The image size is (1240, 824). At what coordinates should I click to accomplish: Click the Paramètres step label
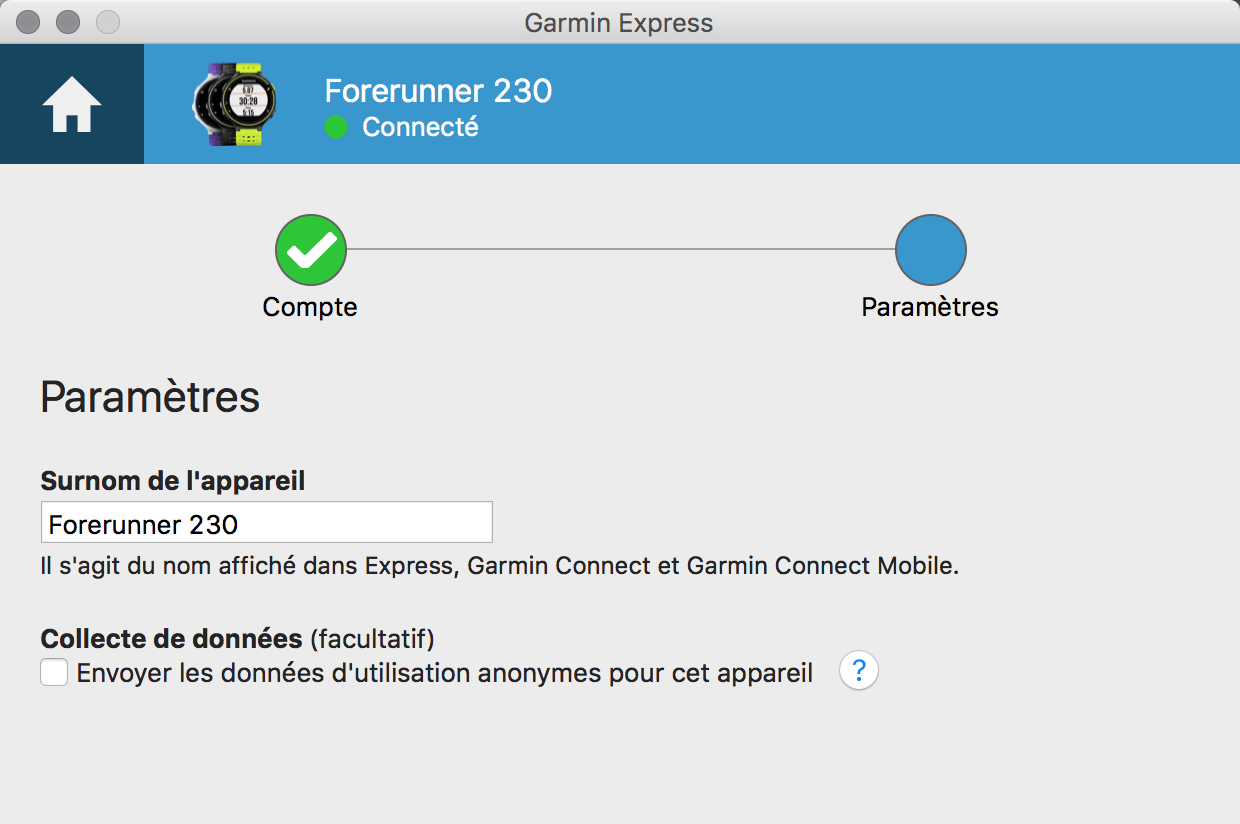[930, 307]
